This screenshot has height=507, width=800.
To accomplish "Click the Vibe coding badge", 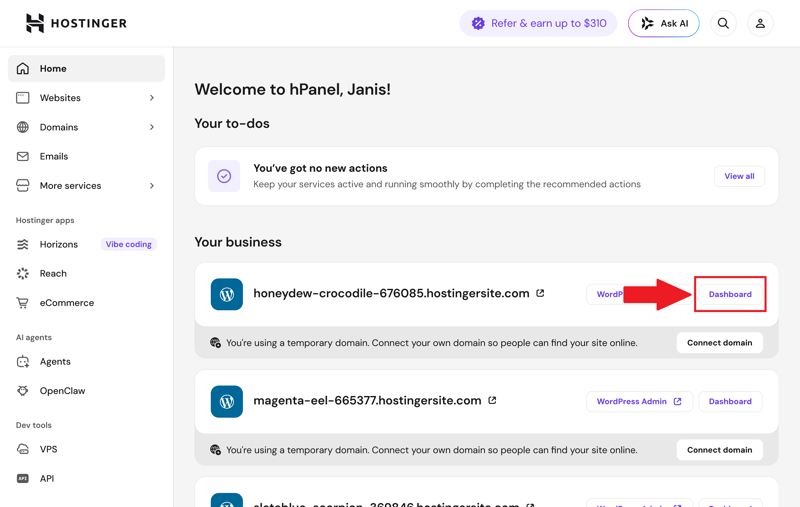I will point(129,244).
